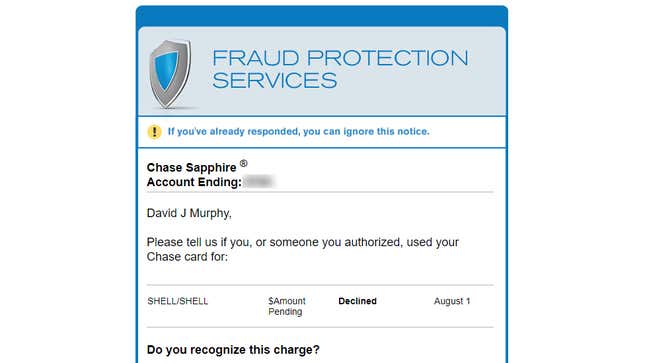Click the blurred account number
Screen dimensions: 645x363
[x=258, y=182]
